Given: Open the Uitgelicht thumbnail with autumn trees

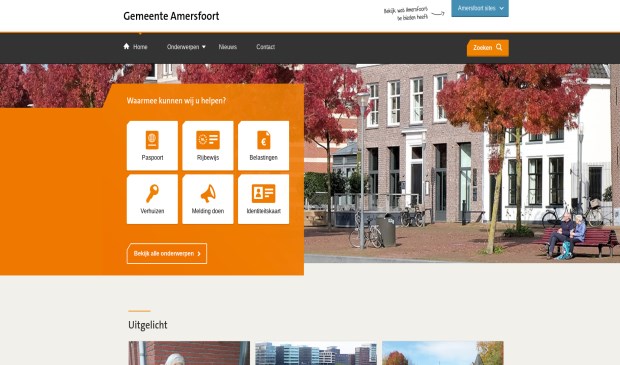Looking at the screenshot, I should [443, 353].
